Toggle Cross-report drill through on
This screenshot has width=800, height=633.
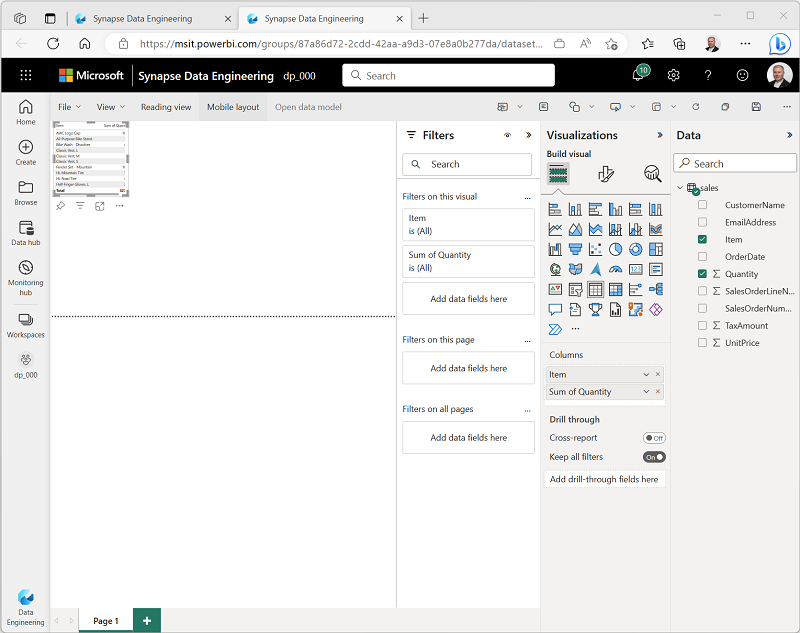coord(654,438)
